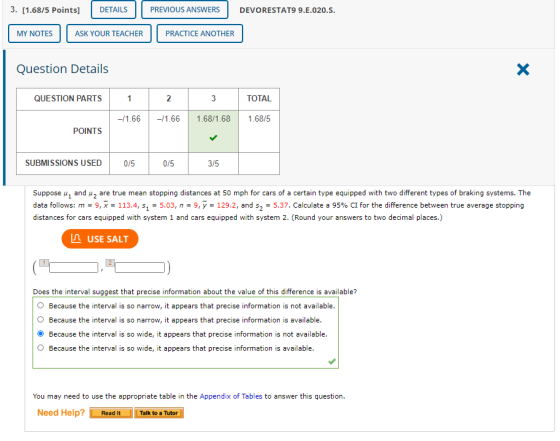Open MY NOTES
The width and height of the screenshot is (560, 441).
click(34, 34)
